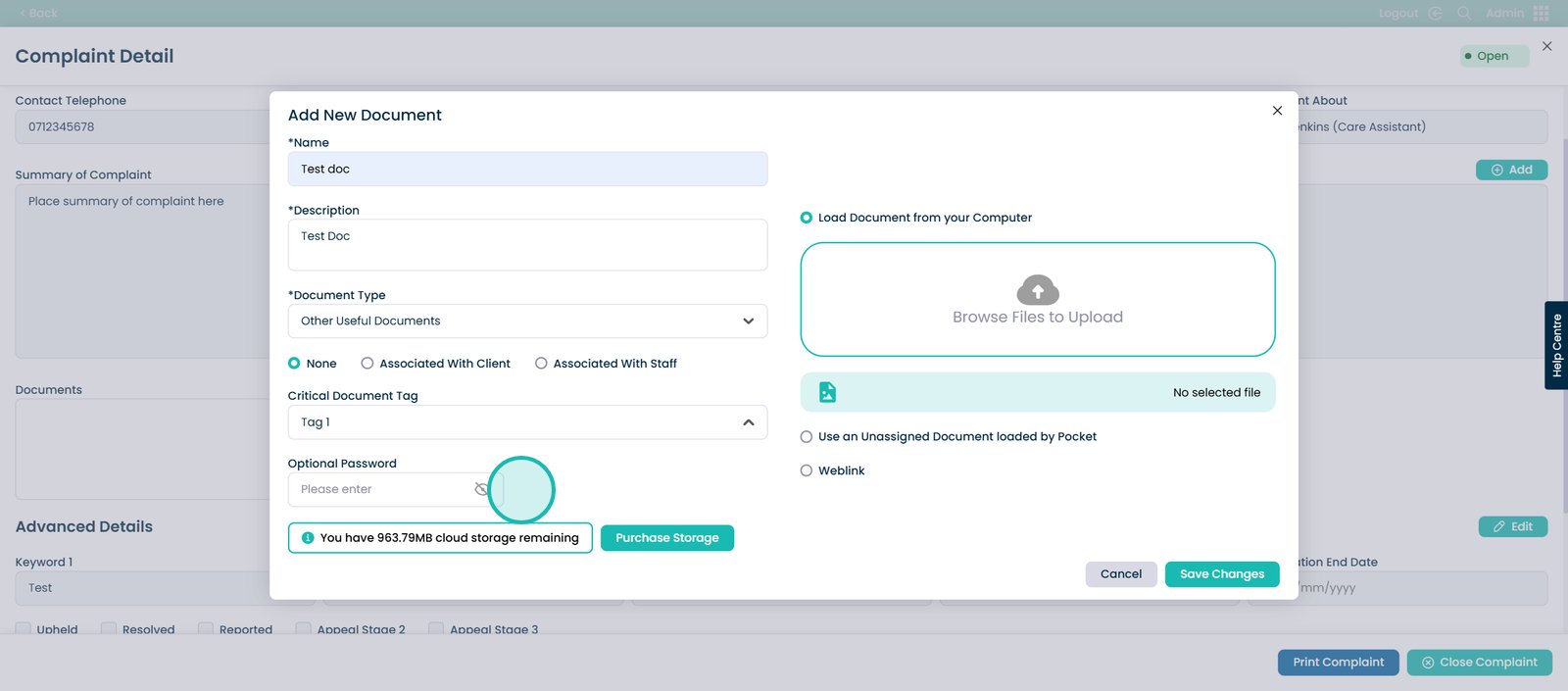Go back using the Back link
The image size is (1568, 691).
click(39, 13)
